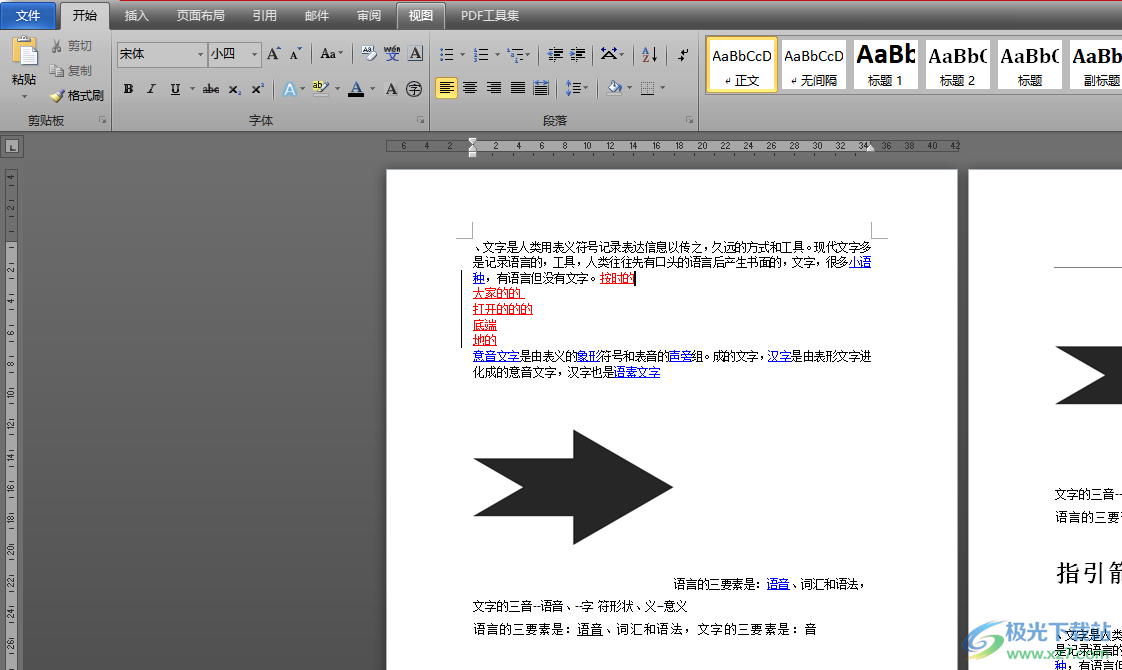Apply the 正文 (Normal) style
Screen dimensions: 1122x670
pos(742,64)
